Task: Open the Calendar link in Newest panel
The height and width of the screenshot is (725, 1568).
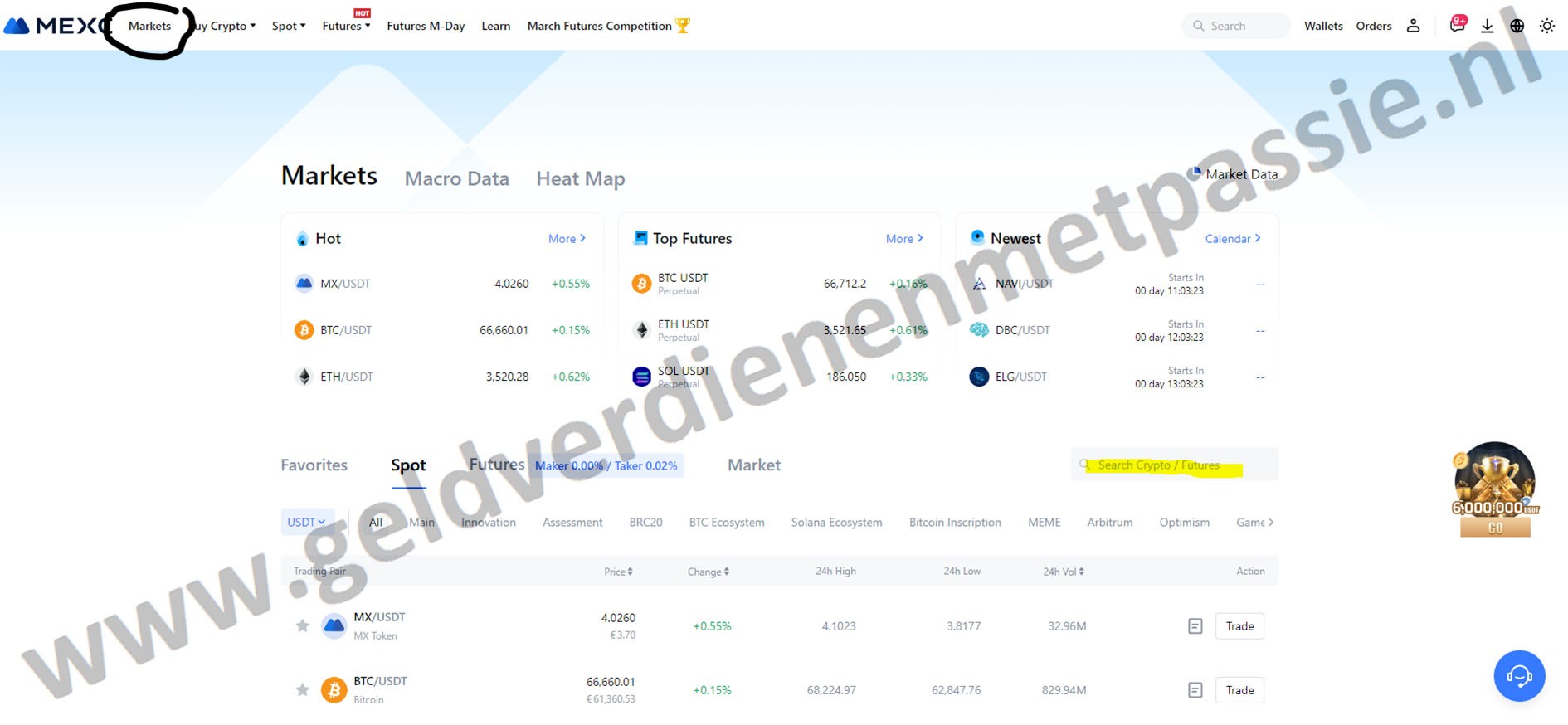Action: pos(1232,238)
